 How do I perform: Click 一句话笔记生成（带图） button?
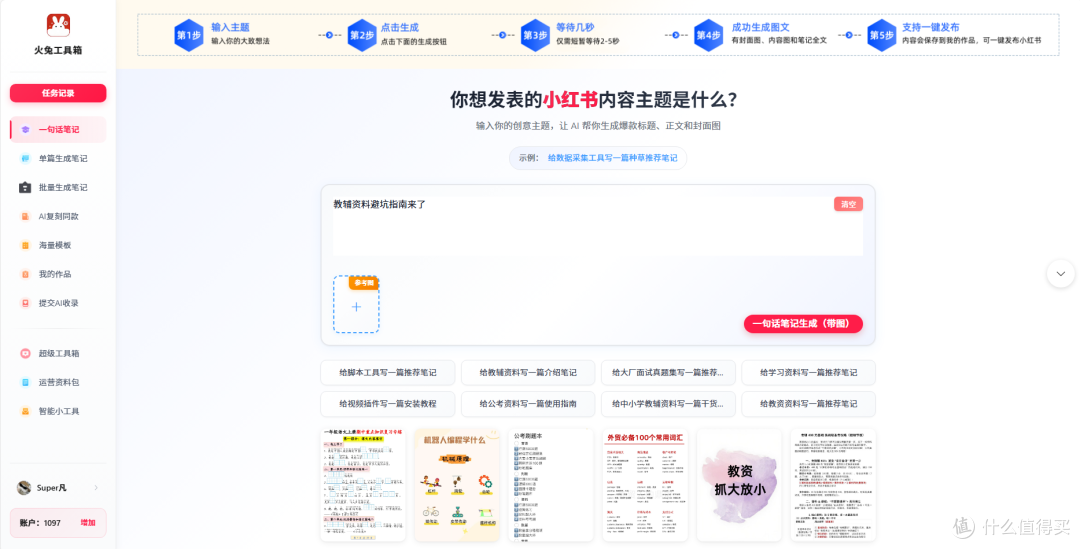point(803,324)
